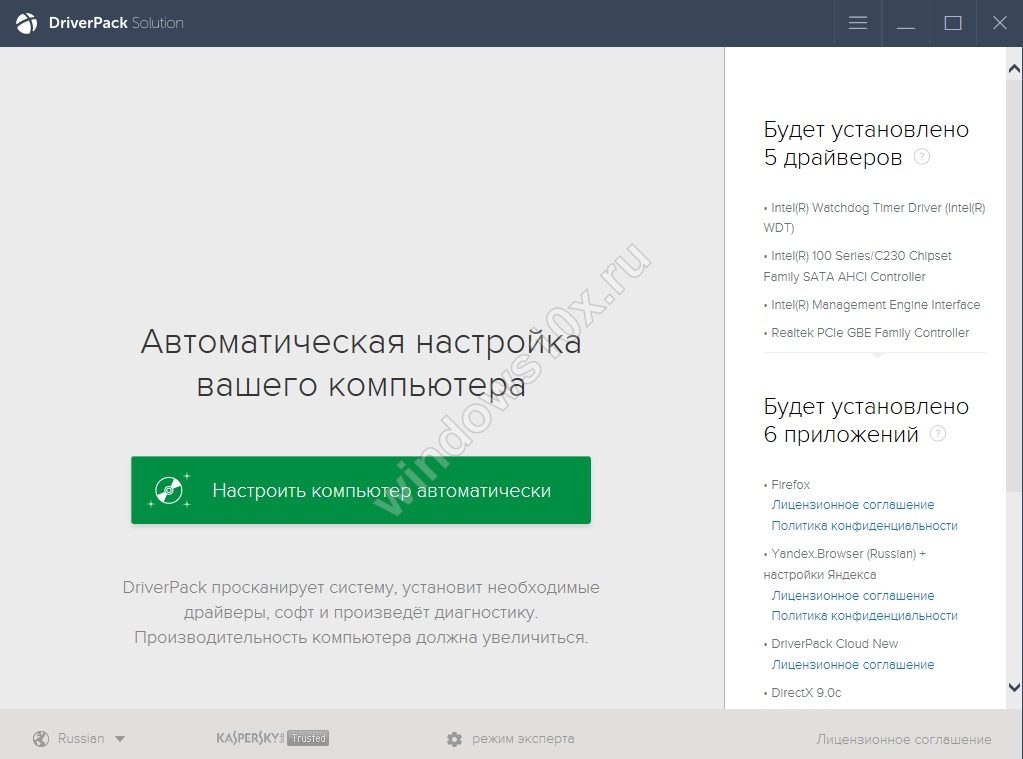
Task: Click help icon beside 5 драйверов
Action: 922,157
